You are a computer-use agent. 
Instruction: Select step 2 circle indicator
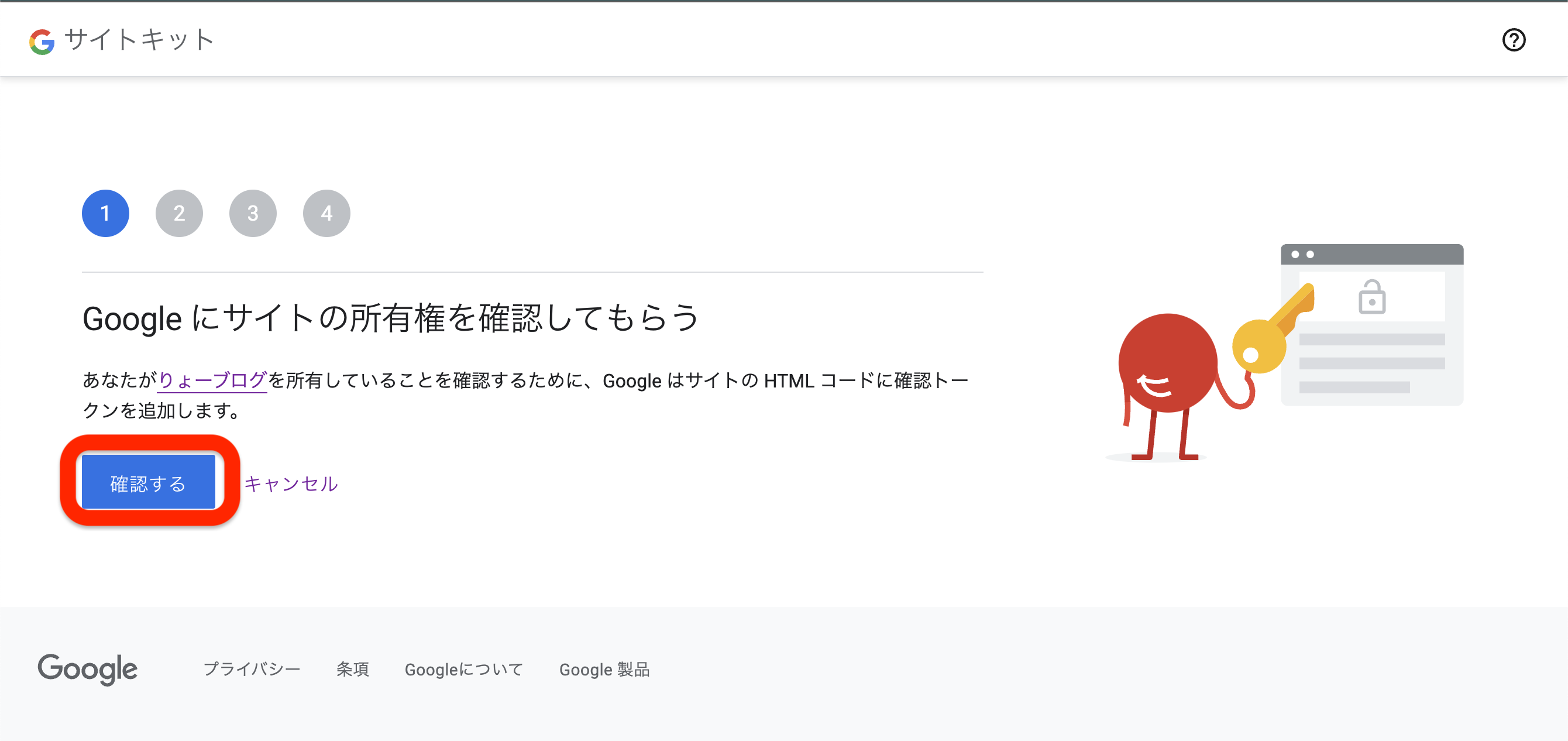click(x=179, y=213)
